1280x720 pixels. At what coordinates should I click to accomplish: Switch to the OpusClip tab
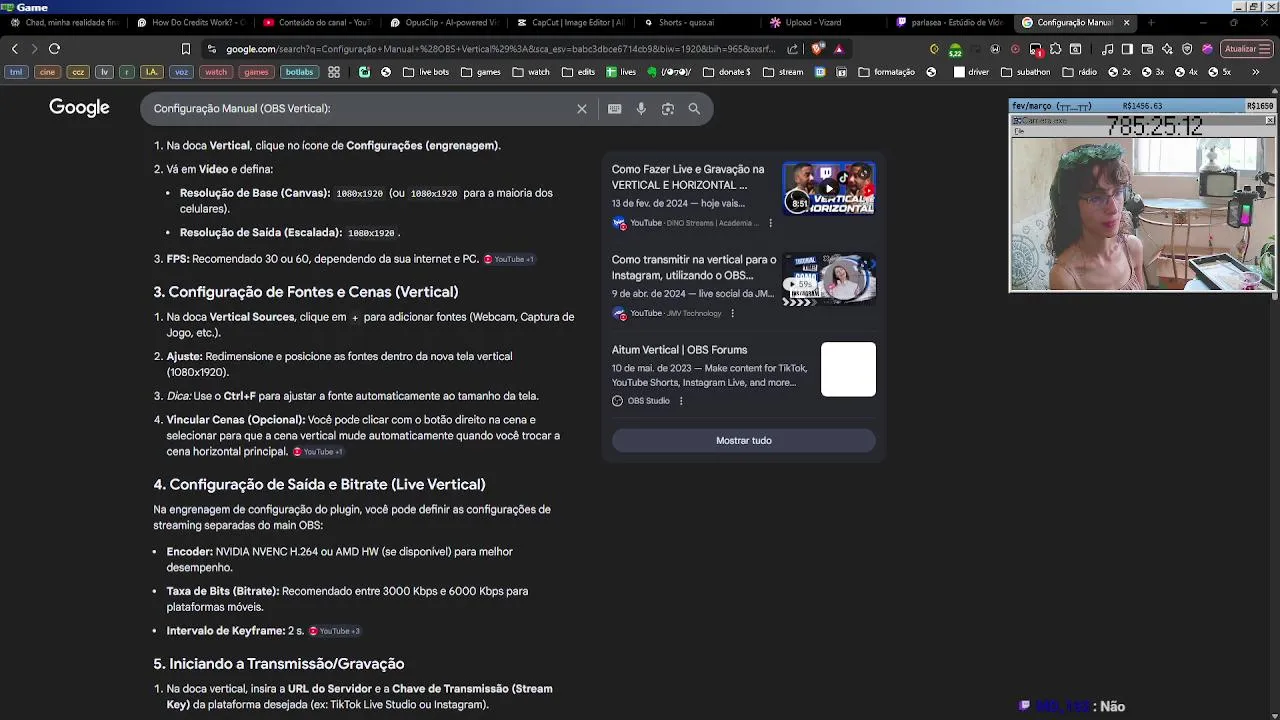tap(444, 22)
